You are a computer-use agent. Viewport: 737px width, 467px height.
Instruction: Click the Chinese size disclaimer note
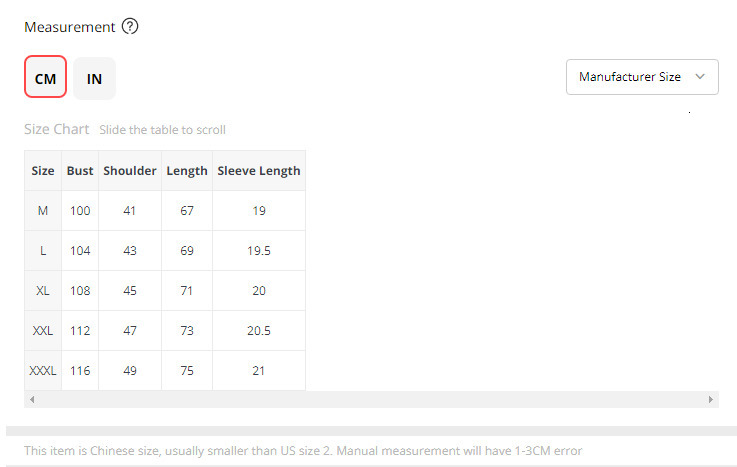[x=303, y=451]
